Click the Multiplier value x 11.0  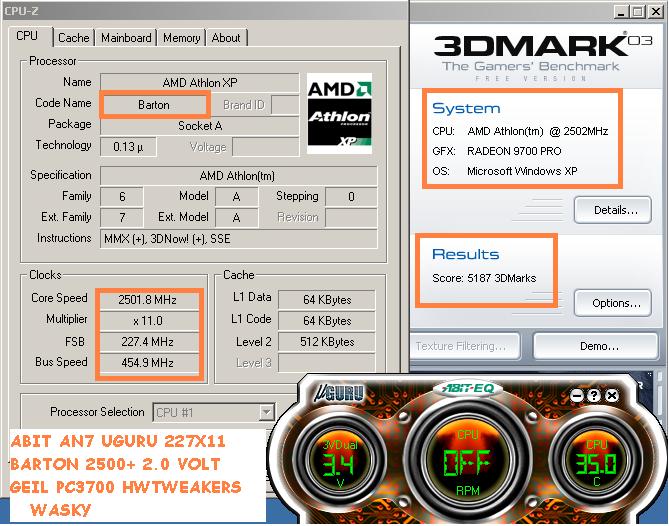pyautogui.click(x=148, y=321)
